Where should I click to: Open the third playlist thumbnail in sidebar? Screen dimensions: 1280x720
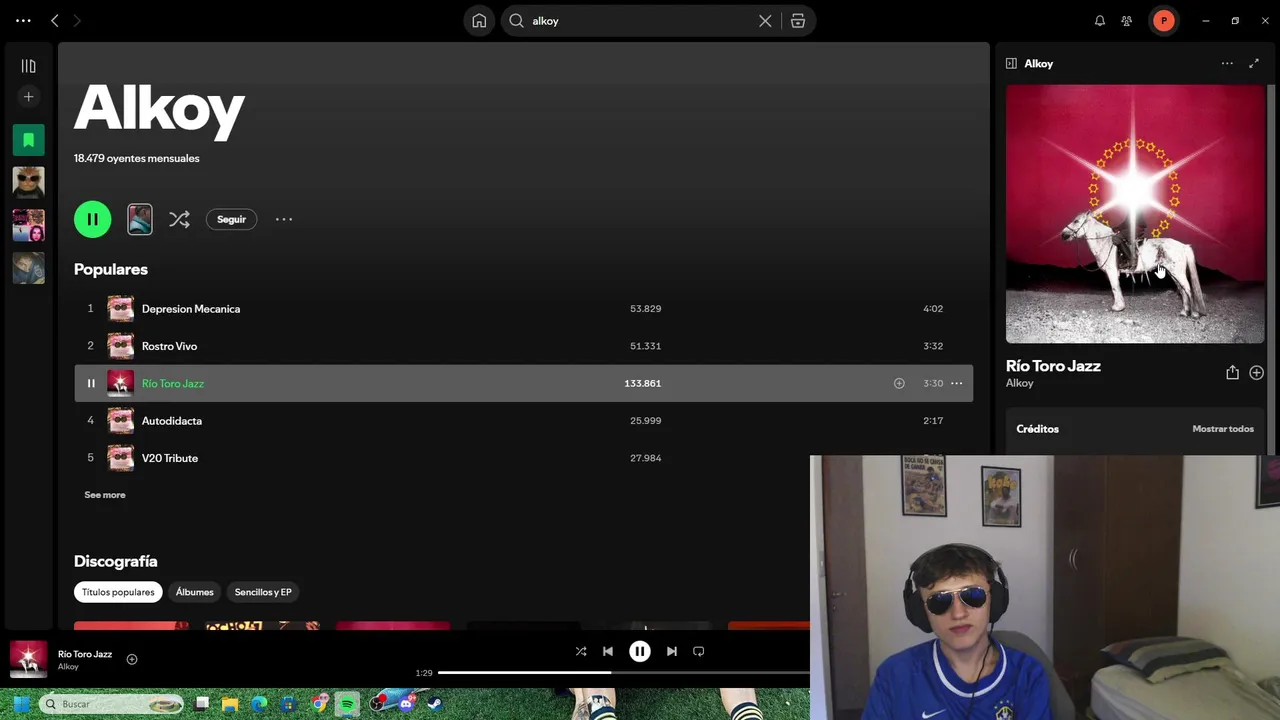pyautogui.click(x=28, y=268)
